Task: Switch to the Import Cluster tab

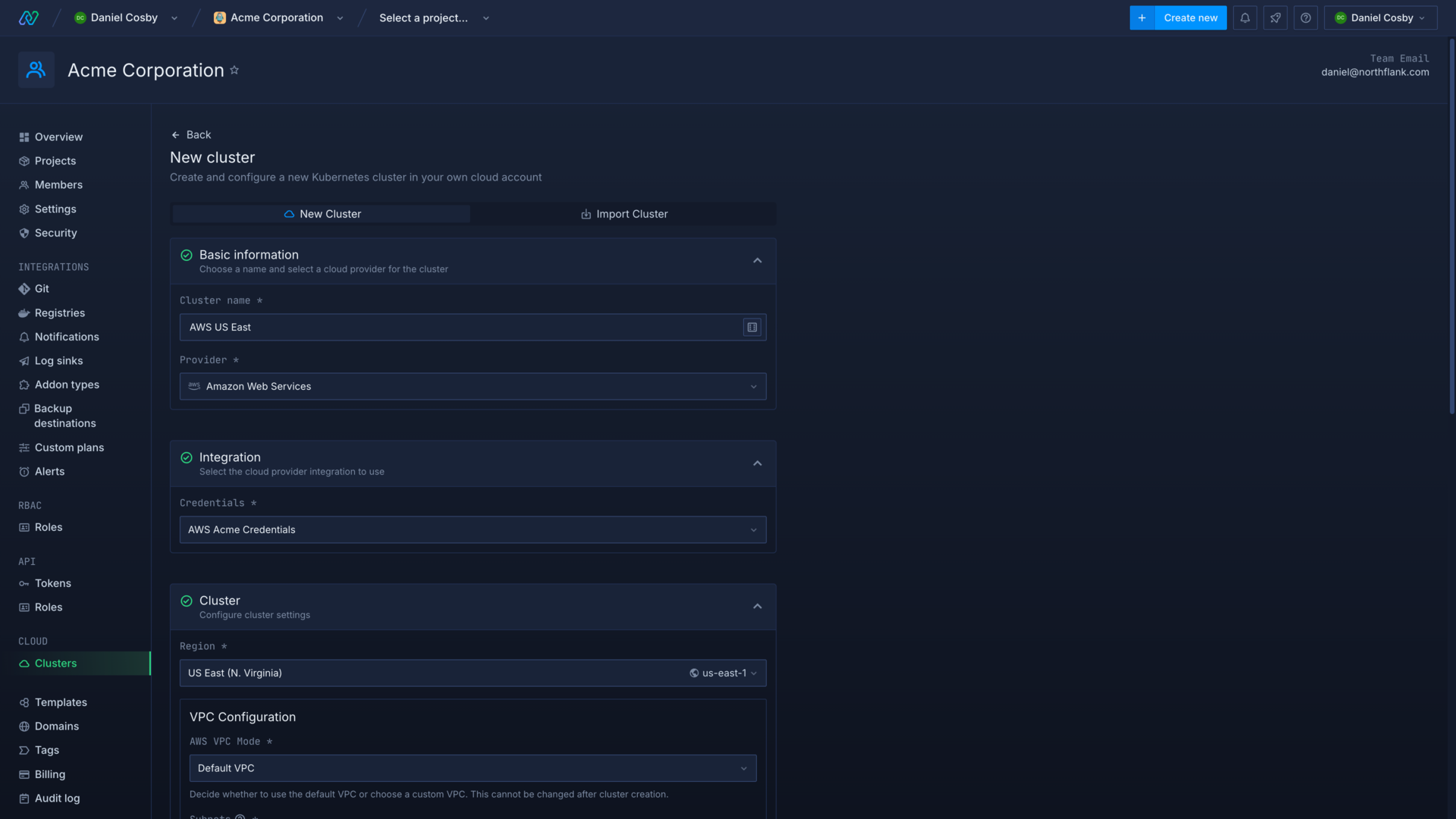Action: click(624, 214)
